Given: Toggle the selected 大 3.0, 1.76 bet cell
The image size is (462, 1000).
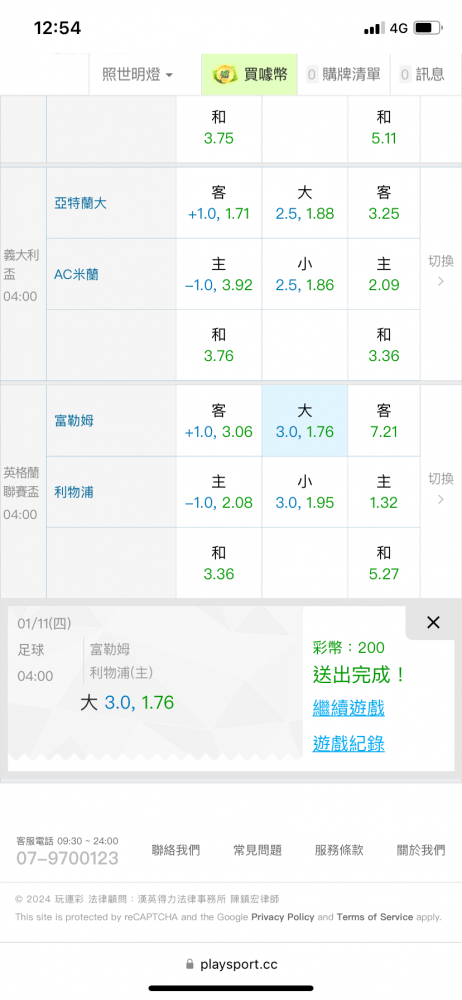Looking at the screenshot, I should point(304,421).
